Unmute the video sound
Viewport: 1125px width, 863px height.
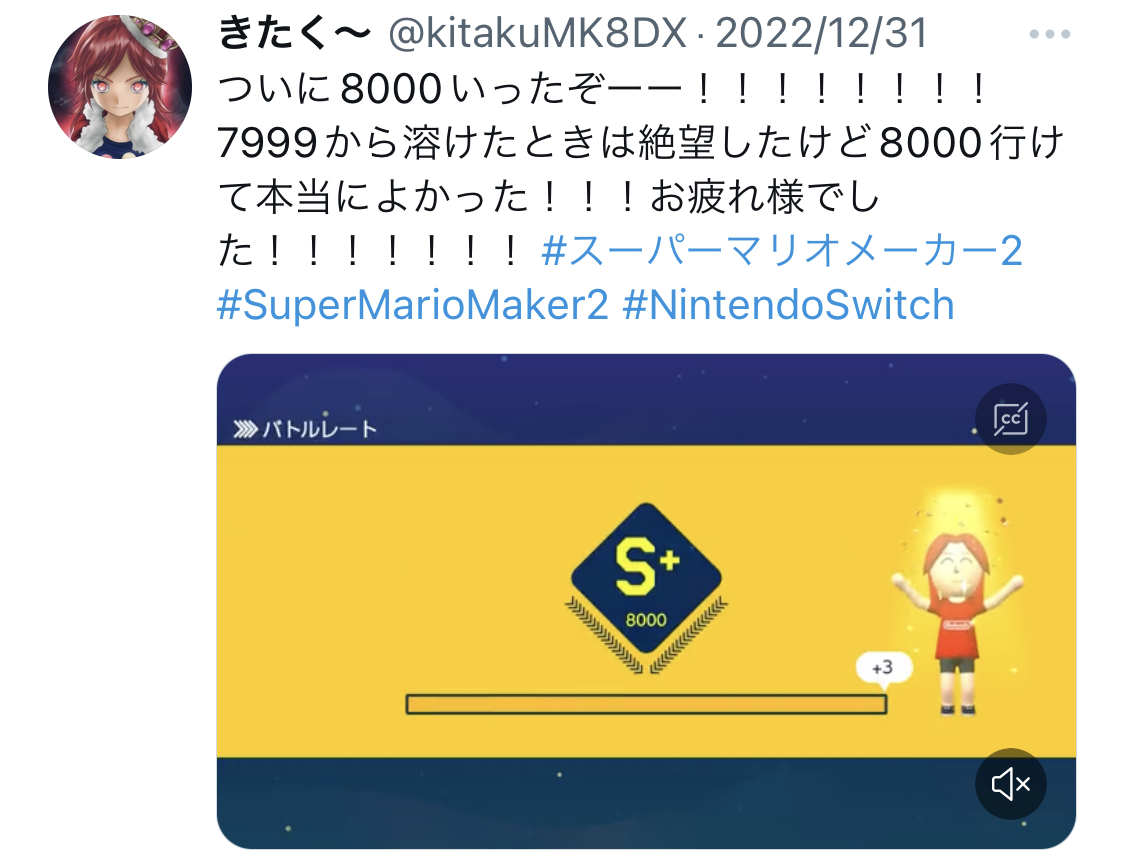(x=1010, y=783)
